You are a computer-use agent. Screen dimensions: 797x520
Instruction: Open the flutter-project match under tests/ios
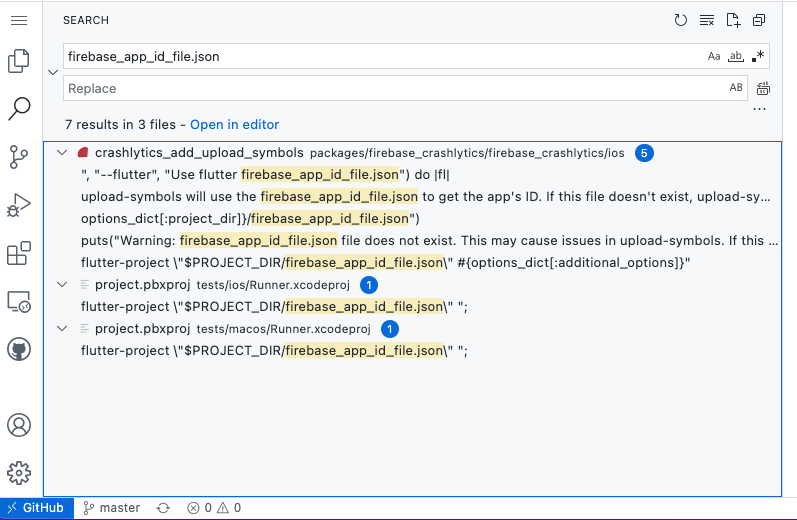tap(412, 307)
